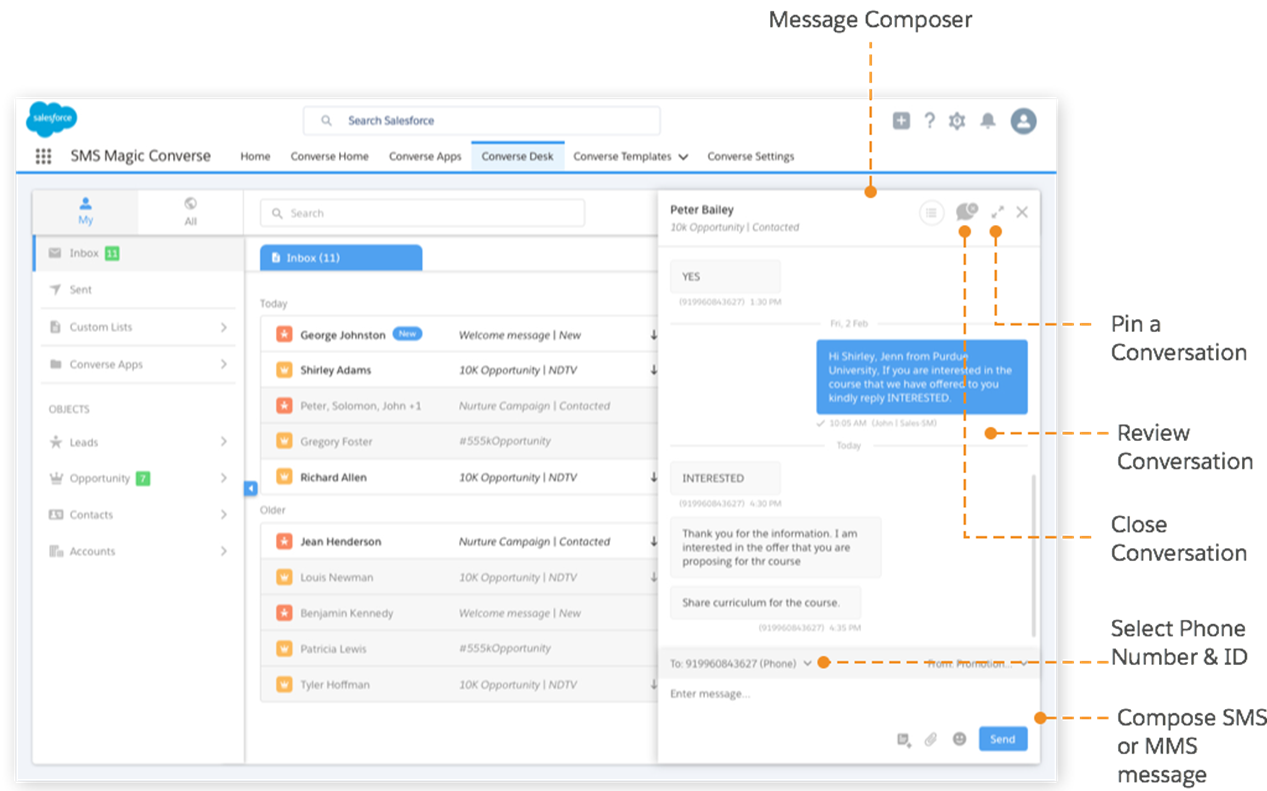Click the conversation panel scrollbar

coord(1033,555)
